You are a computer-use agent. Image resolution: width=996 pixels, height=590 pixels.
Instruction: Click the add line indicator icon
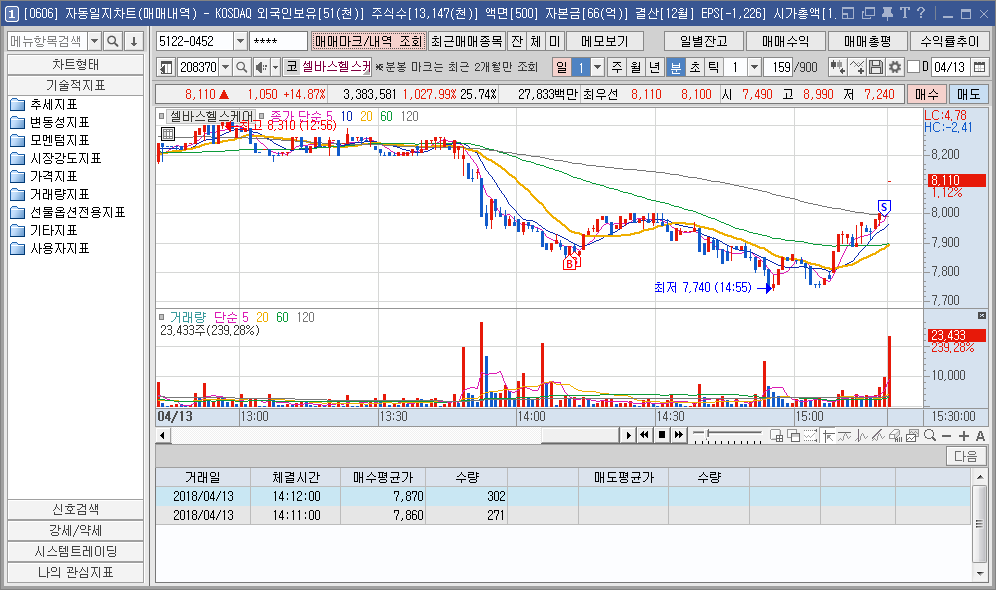coord(856,67)
